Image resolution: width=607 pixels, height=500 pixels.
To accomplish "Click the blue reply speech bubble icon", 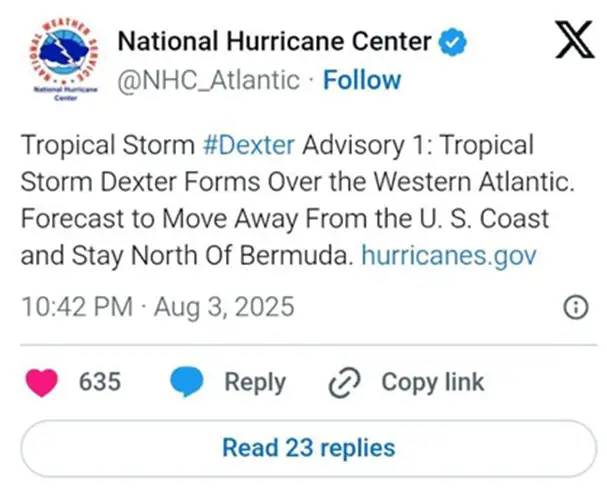I will click(x=187, y=382).
